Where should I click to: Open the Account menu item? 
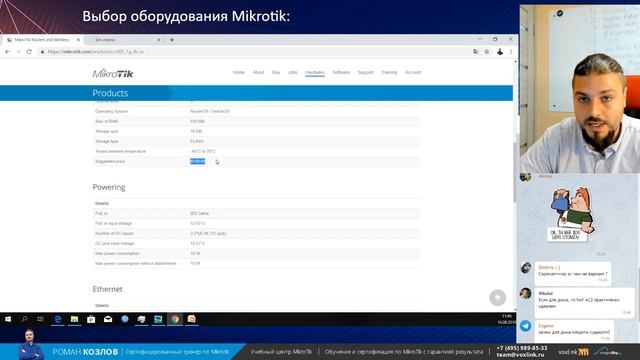(x=413, y=72)
